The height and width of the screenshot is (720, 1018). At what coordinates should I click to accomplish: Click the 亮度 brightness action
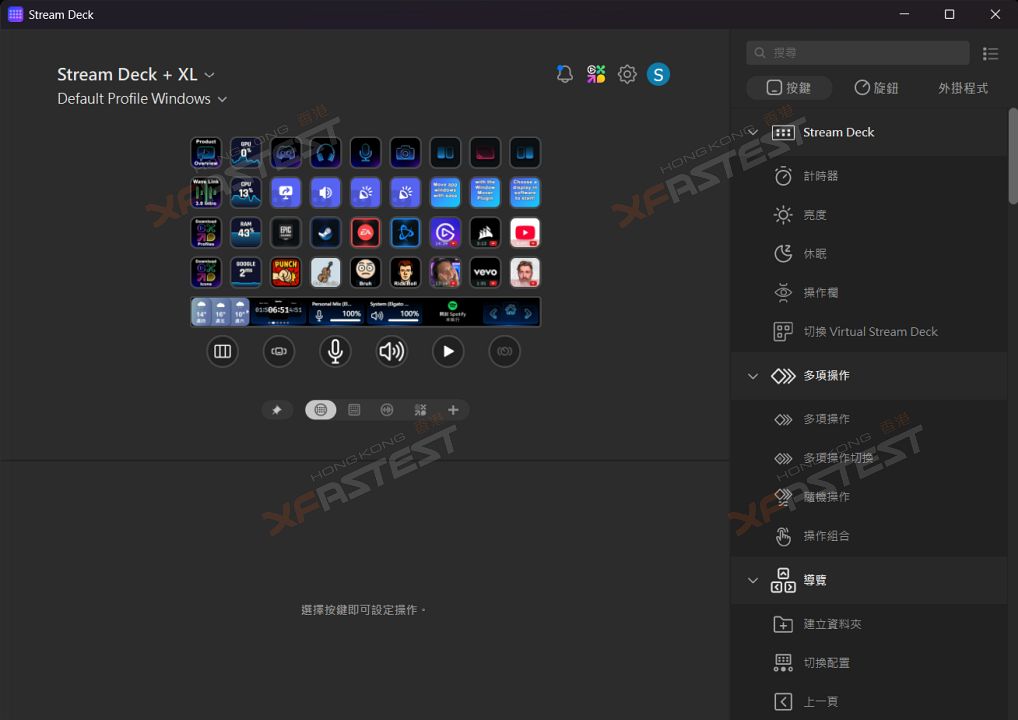pyautogui.click(x=815, y=215)
